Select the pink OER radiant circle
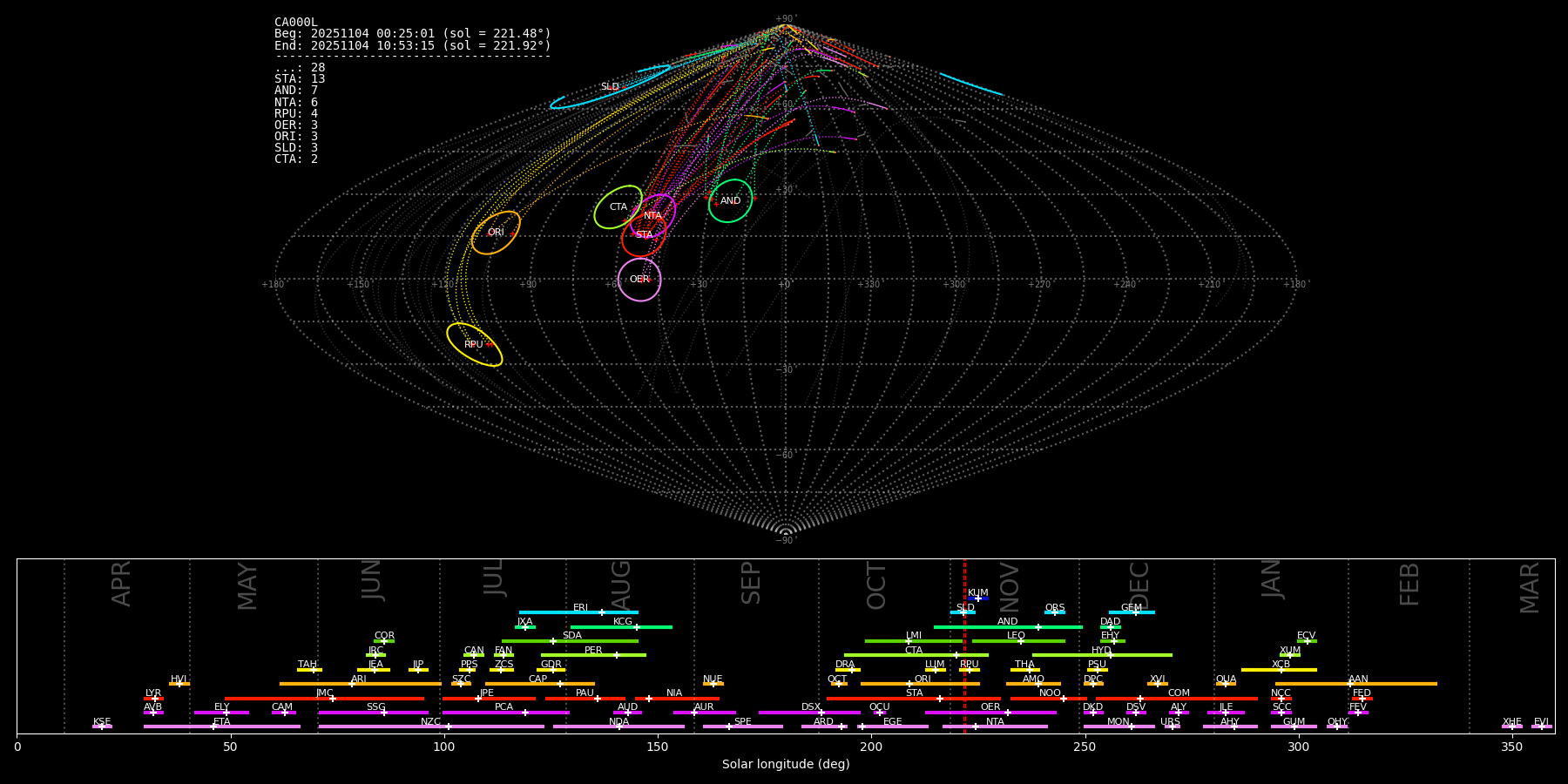 click(x=639, y=280)
